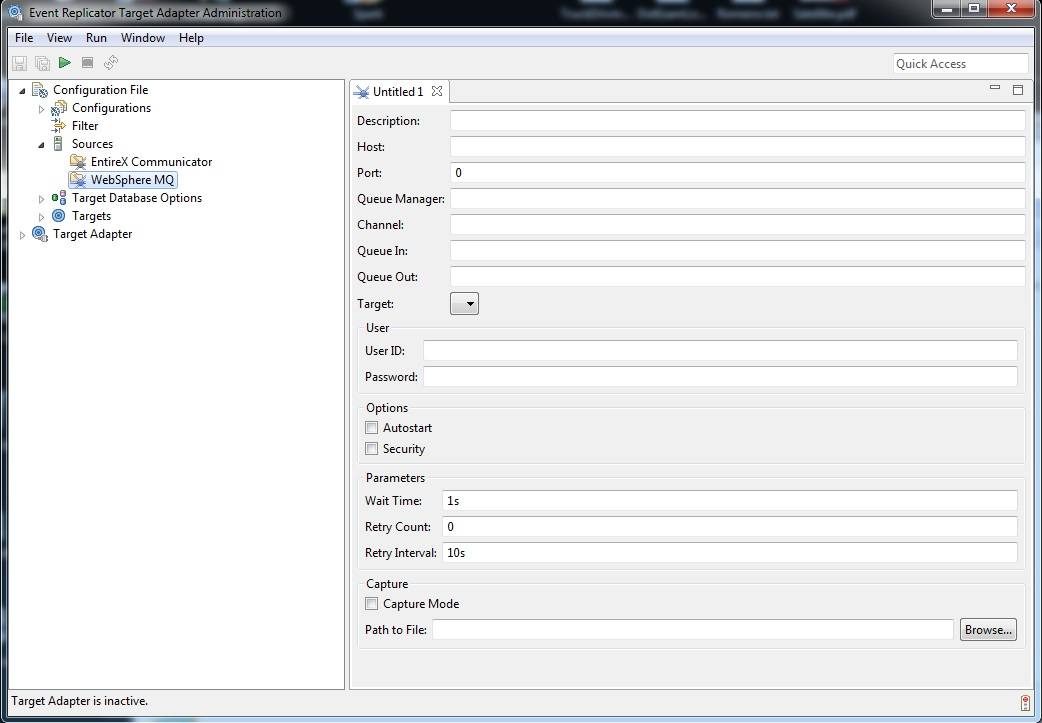Click the Queue Manager input field

click(737, 199)
